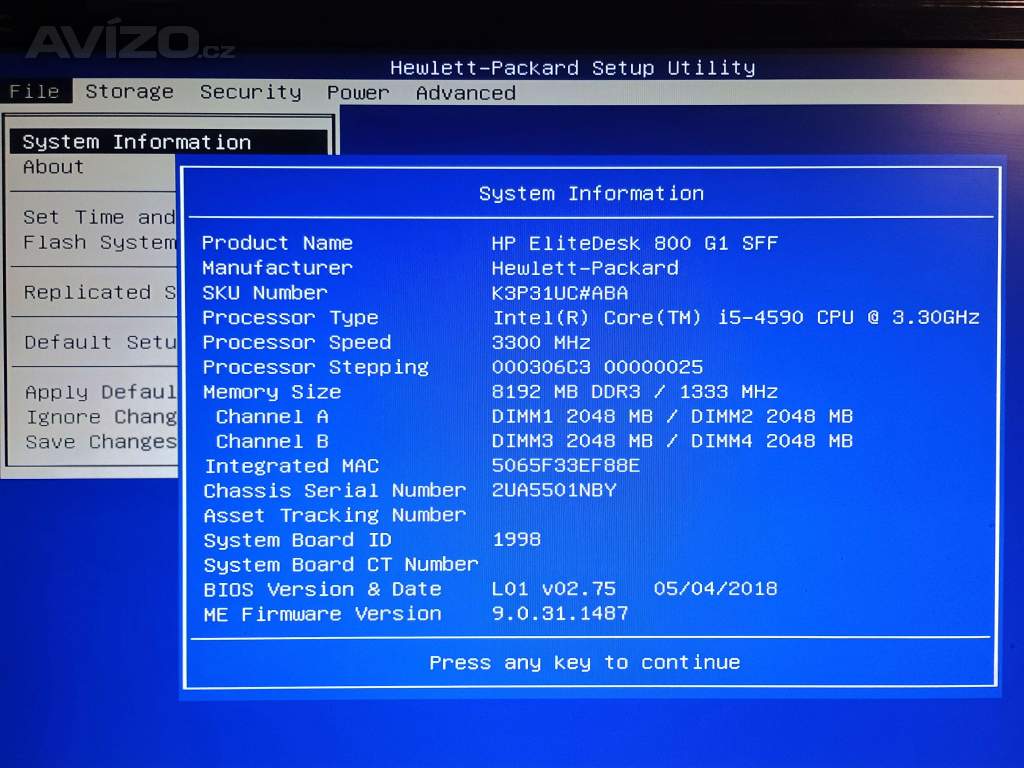Click the Channel B label

272,441
